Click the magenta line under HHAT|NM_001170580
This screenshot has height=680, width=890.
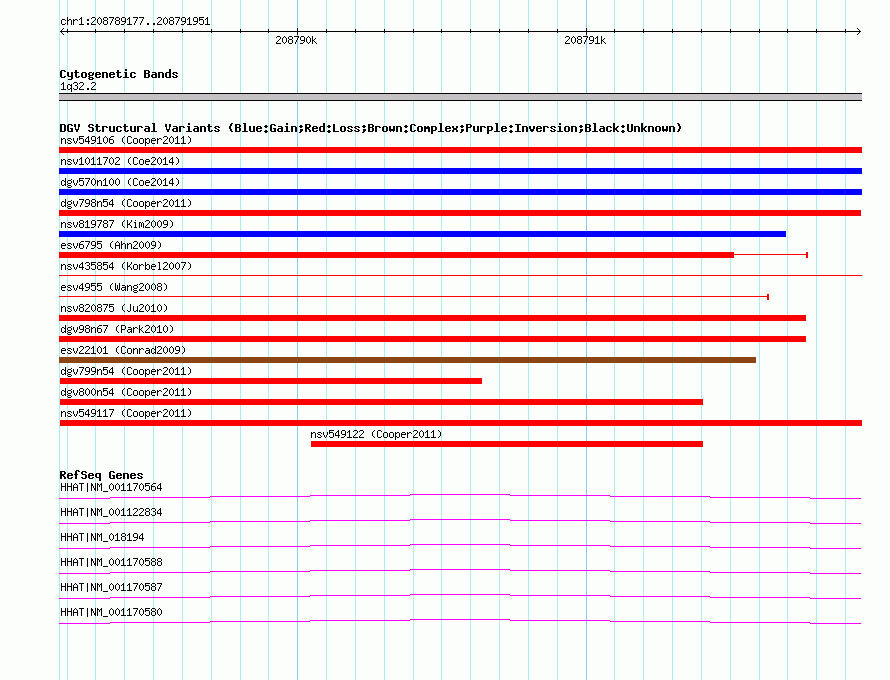[x=460, y=622]
